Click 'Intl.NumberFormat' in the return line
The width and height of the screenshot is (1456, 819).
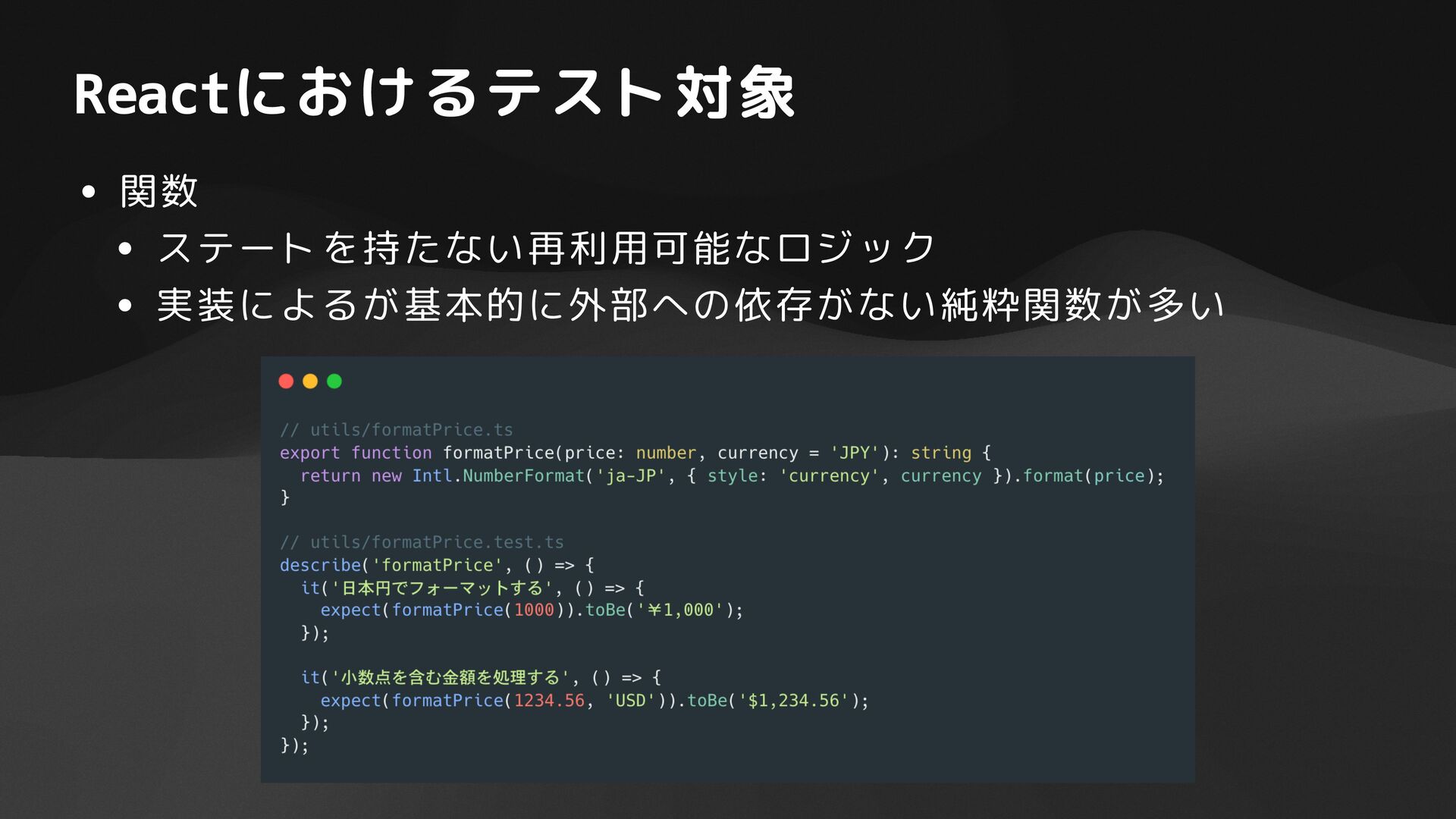tap(498, 475)
